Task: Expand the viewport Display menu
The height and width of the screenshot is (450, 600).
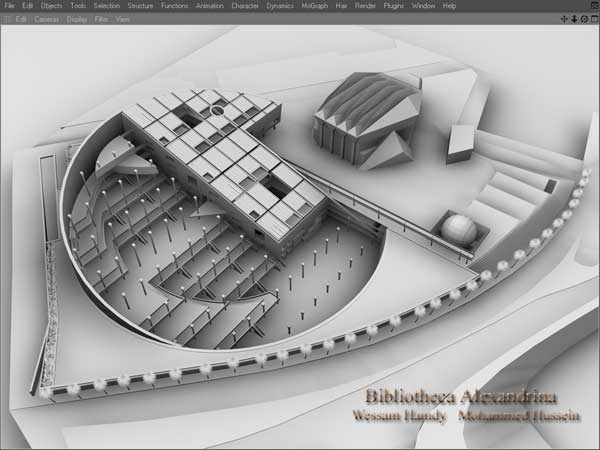Action: (76, 18)
